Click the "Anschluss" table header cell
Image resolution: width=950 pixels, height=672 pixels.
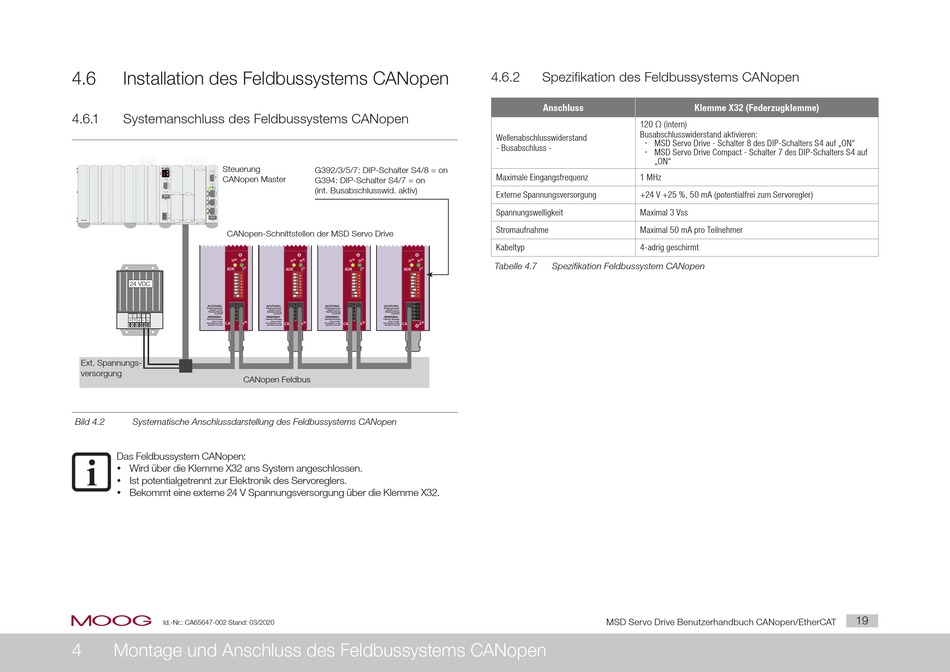tap(563, 107)
